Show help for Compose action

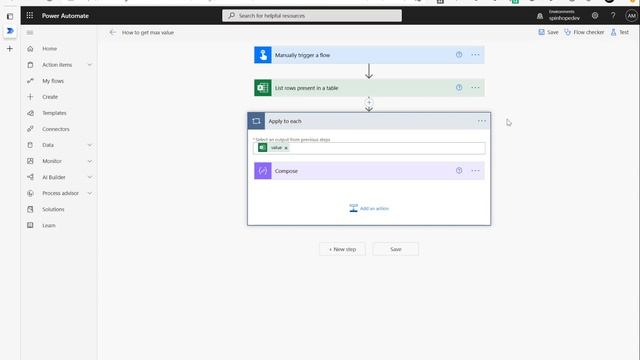coord(459,171)
